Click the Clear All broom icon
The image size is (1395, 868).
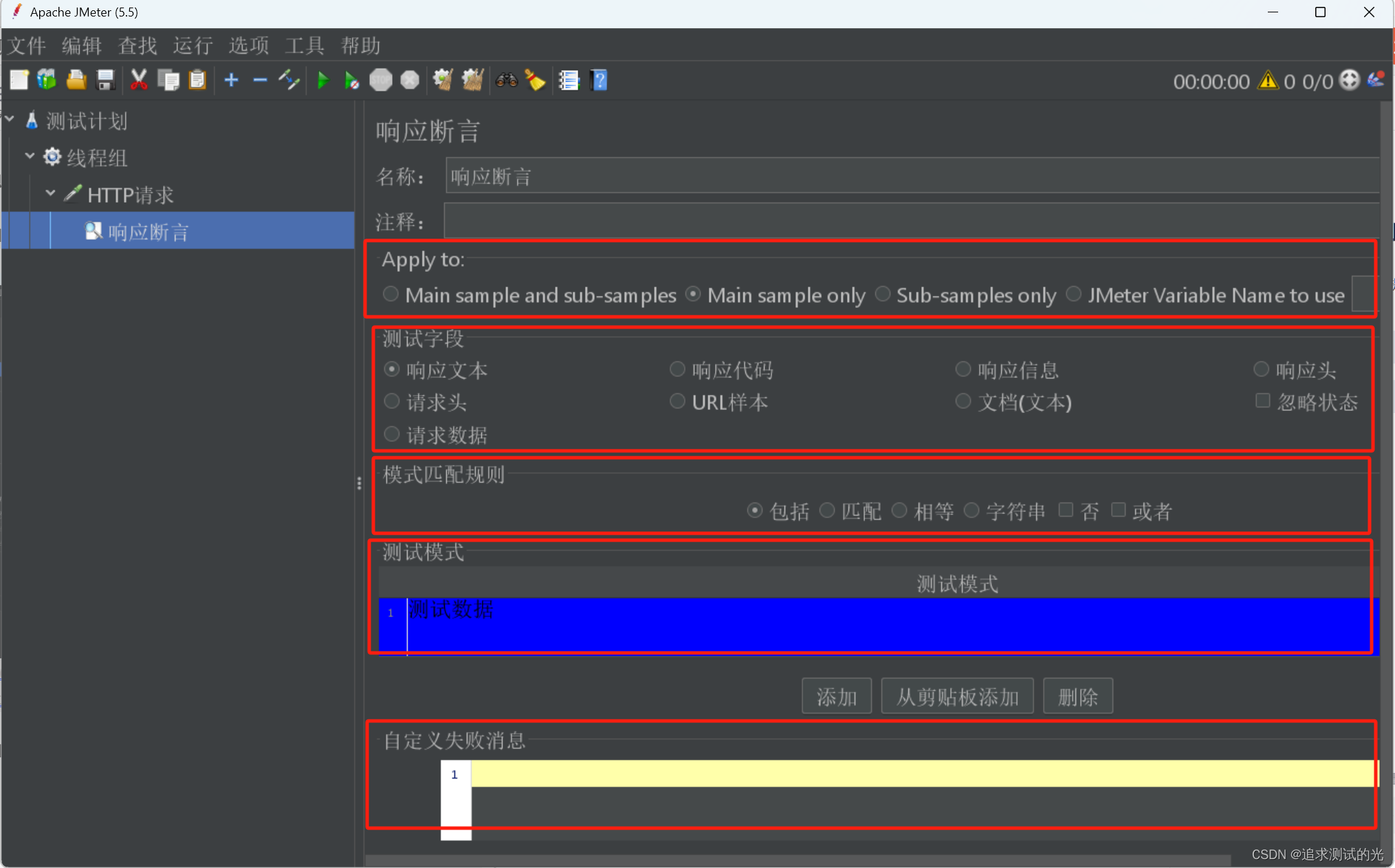pyautogui.click(x=472, y=80)
